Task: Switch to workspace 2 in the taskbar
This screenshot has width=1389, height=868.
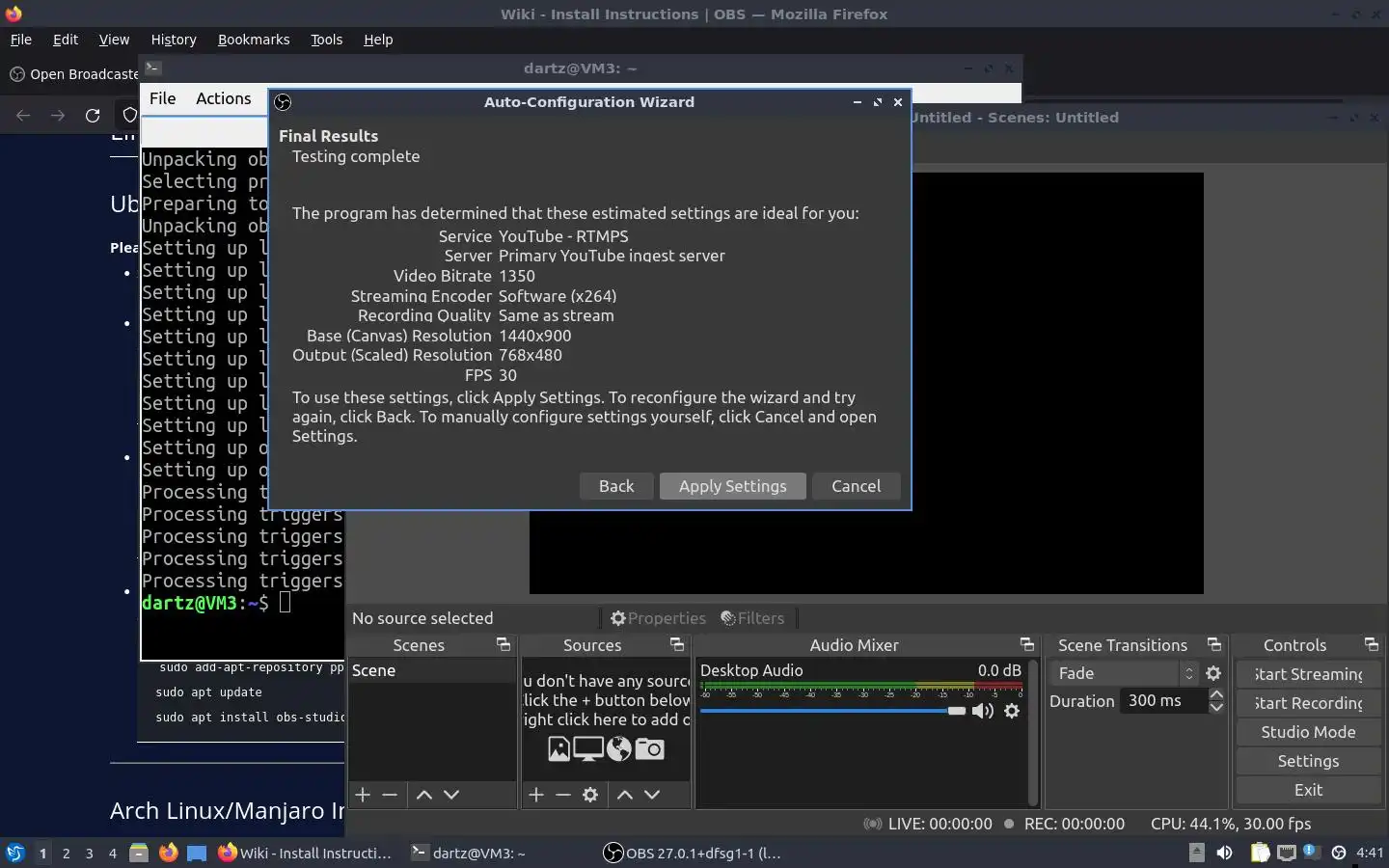Action: [x=66, y=853]
